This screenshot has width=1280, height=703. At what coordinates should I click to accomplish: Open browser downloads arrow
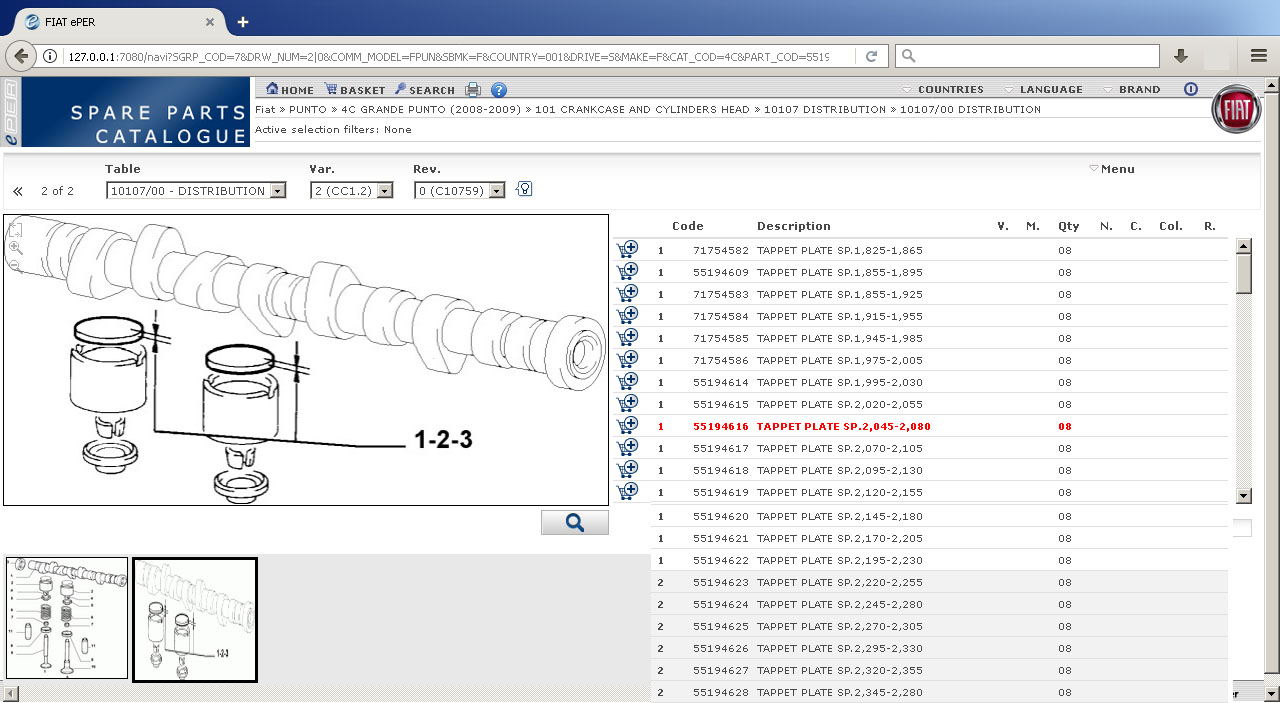coord(1180,56)
